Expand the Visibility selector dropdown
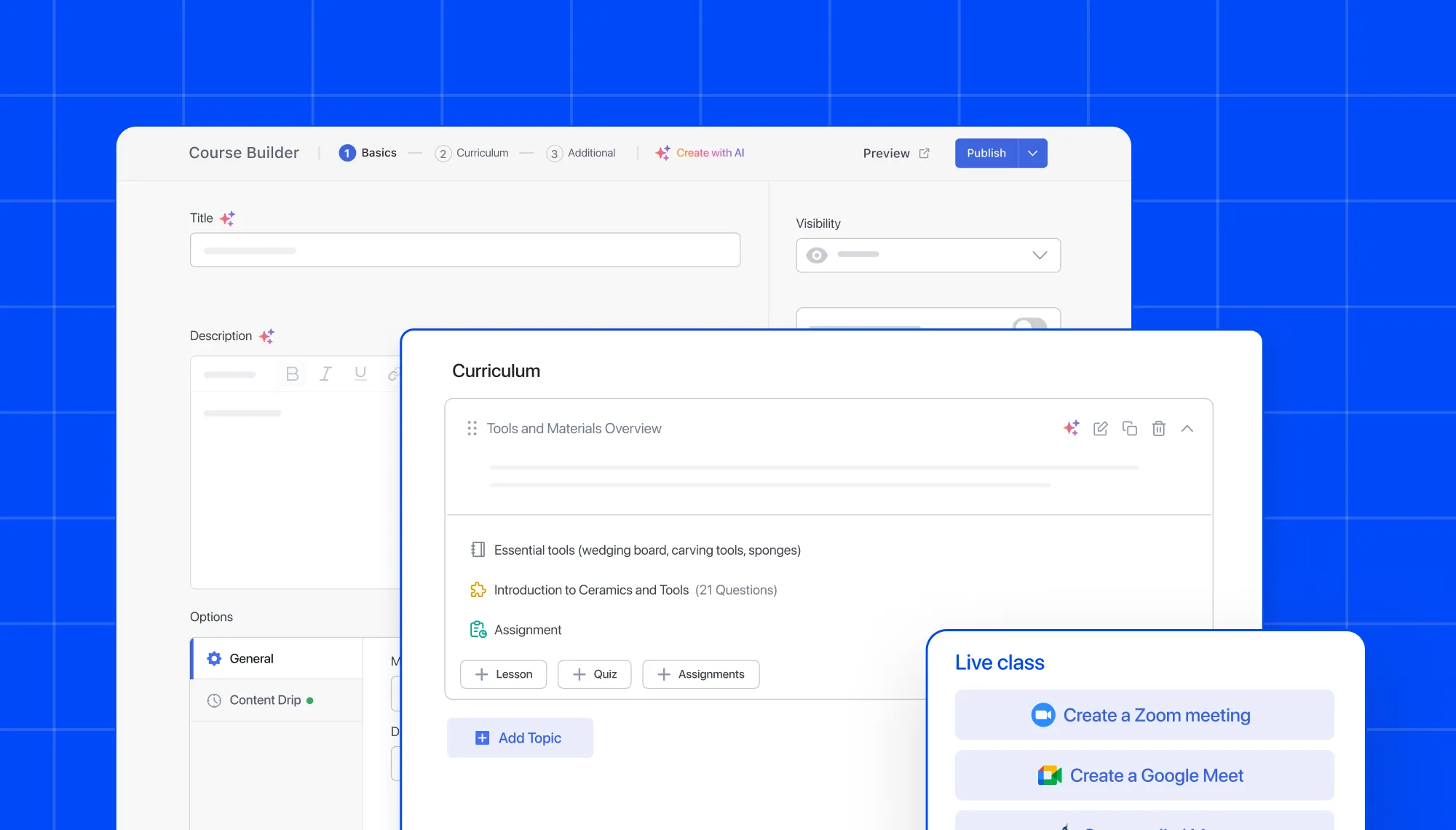 click(1040, 255)
